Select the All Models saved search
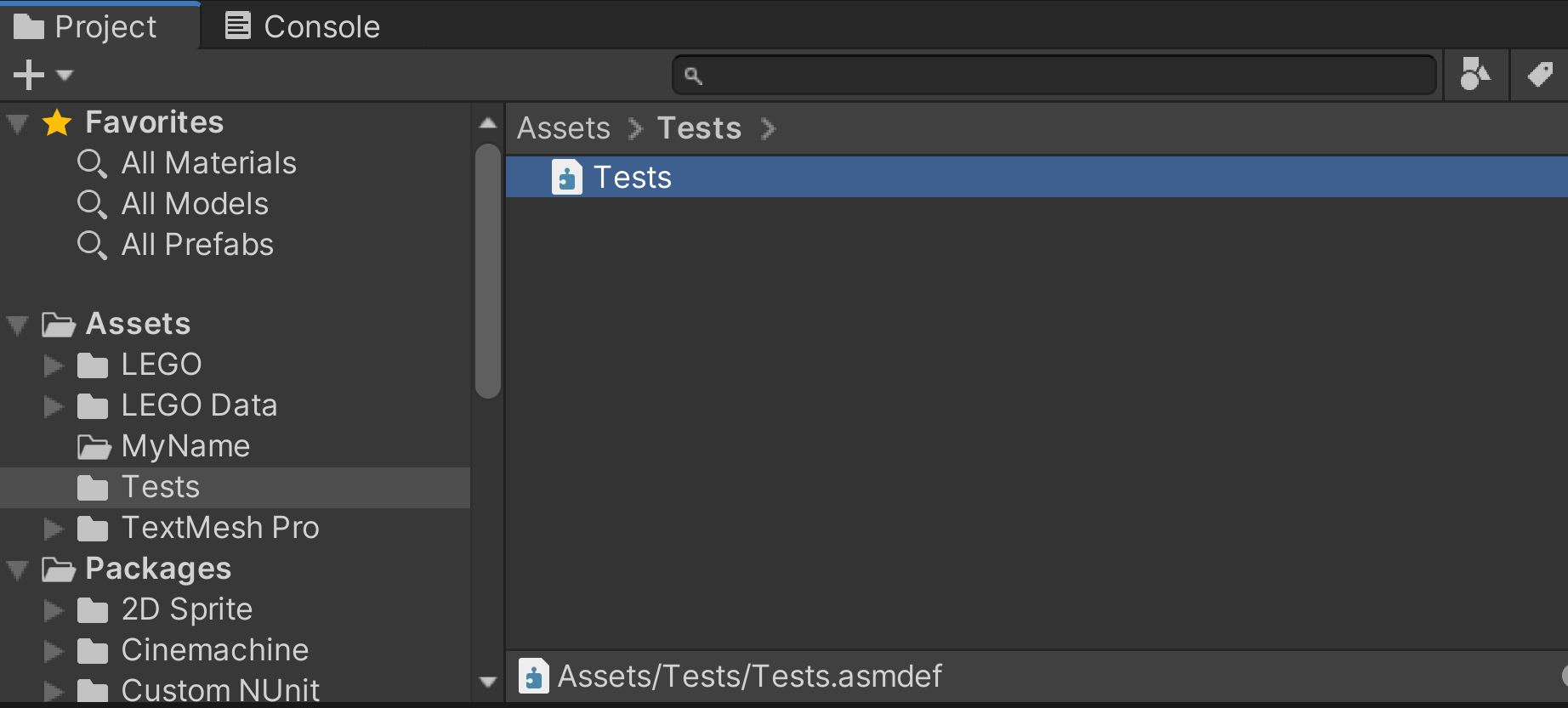 (x=173, y=204)
